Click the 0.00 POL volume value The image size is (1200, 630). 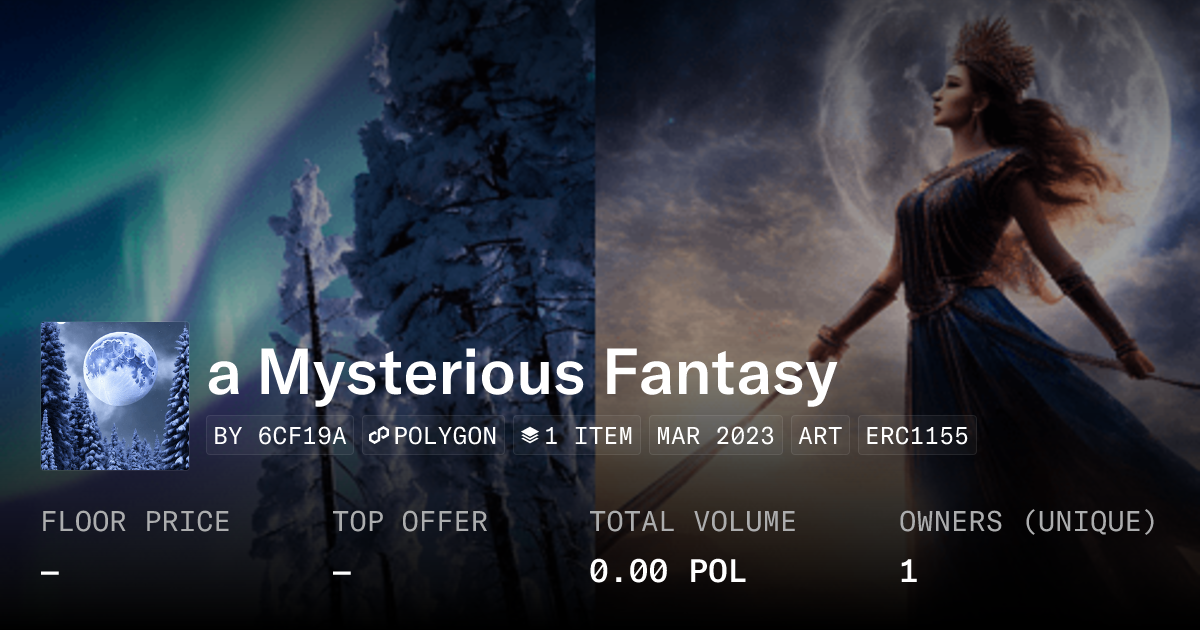tap(668, 571)
